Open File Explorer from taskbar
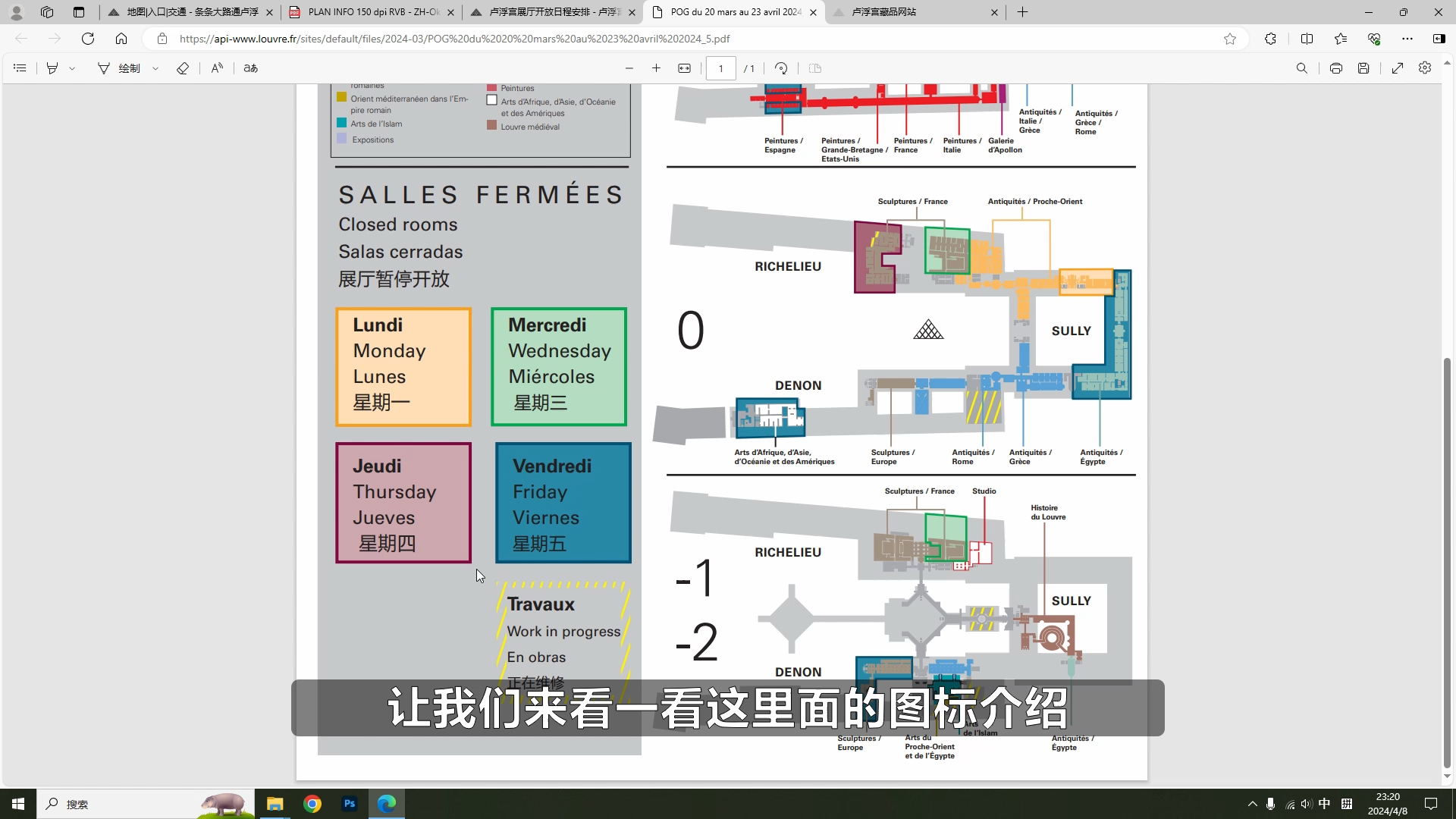Screen dimensions: 1456x819 275,804
